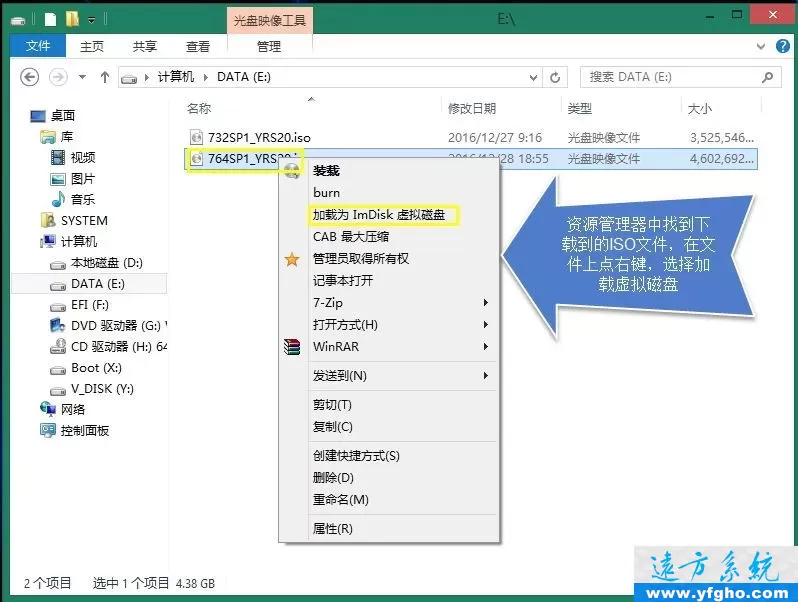798x602 pixels.
Task: Click the Forward navigation arrow
Action: pyautogui.click(x=58, y=77)
